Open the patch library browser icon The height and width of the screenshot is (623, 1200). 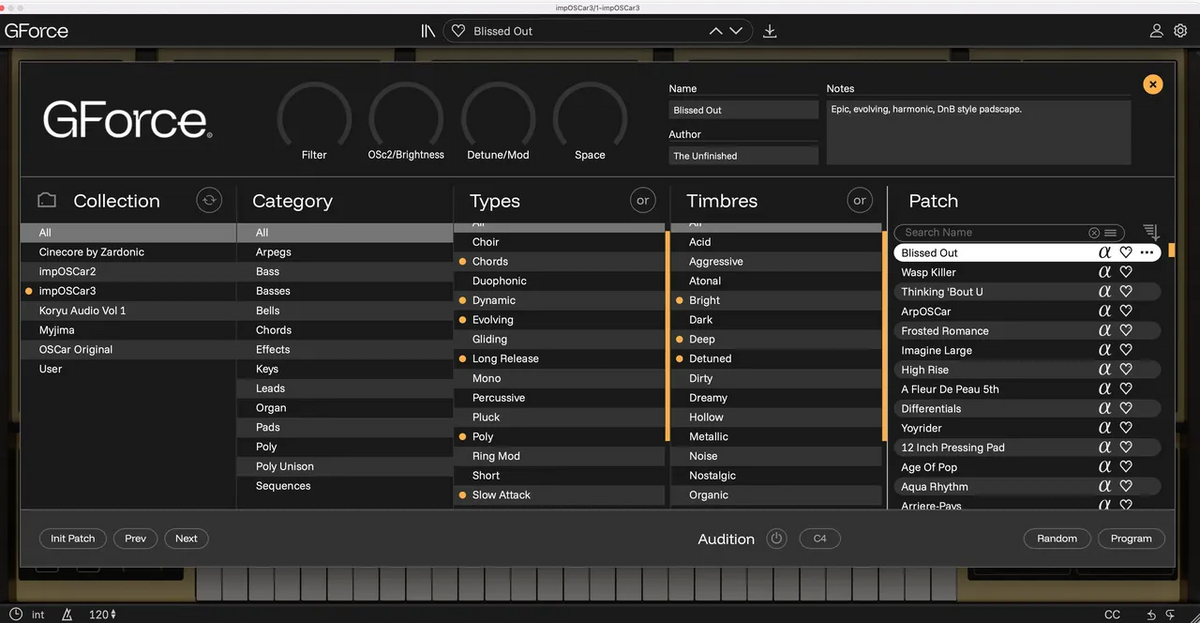coord(428,31)
